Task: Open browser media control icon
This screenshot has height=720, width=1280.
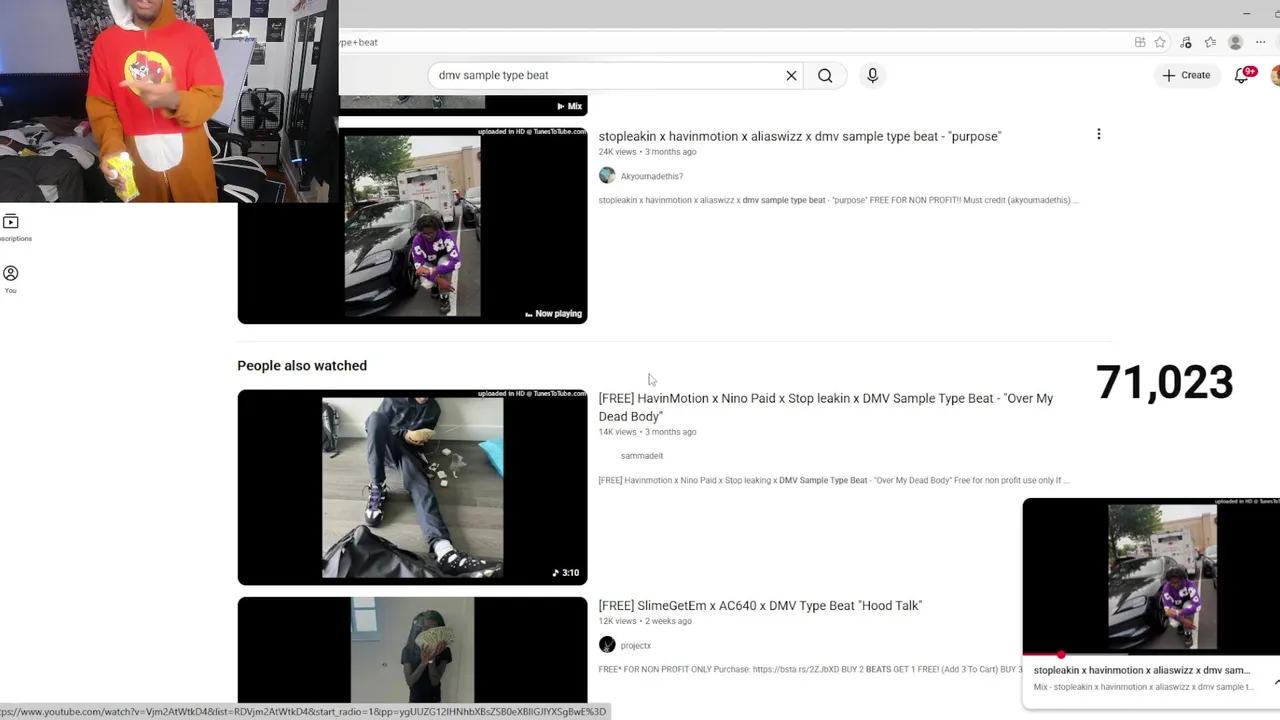Action: [1186, 42]
